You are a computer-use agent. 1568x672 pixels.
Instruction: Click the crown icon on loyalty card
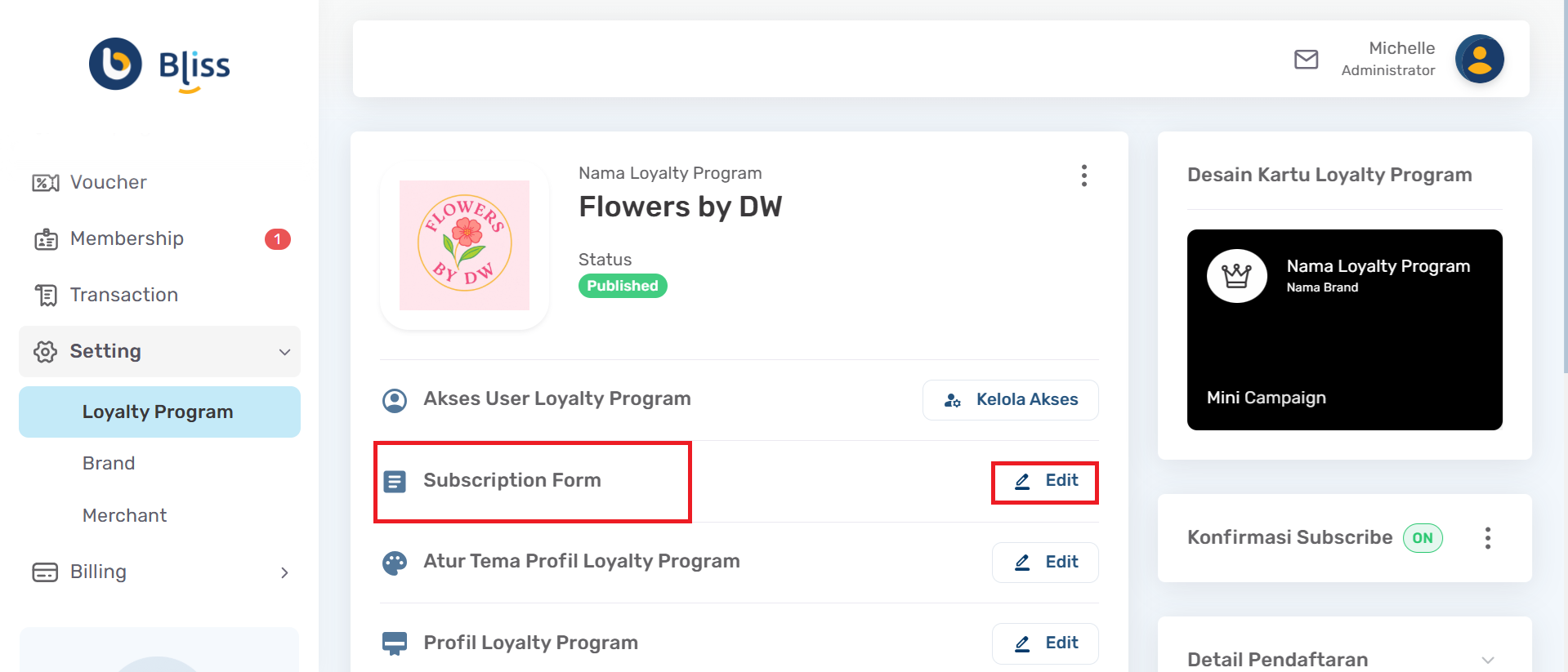coord(1236,276)
